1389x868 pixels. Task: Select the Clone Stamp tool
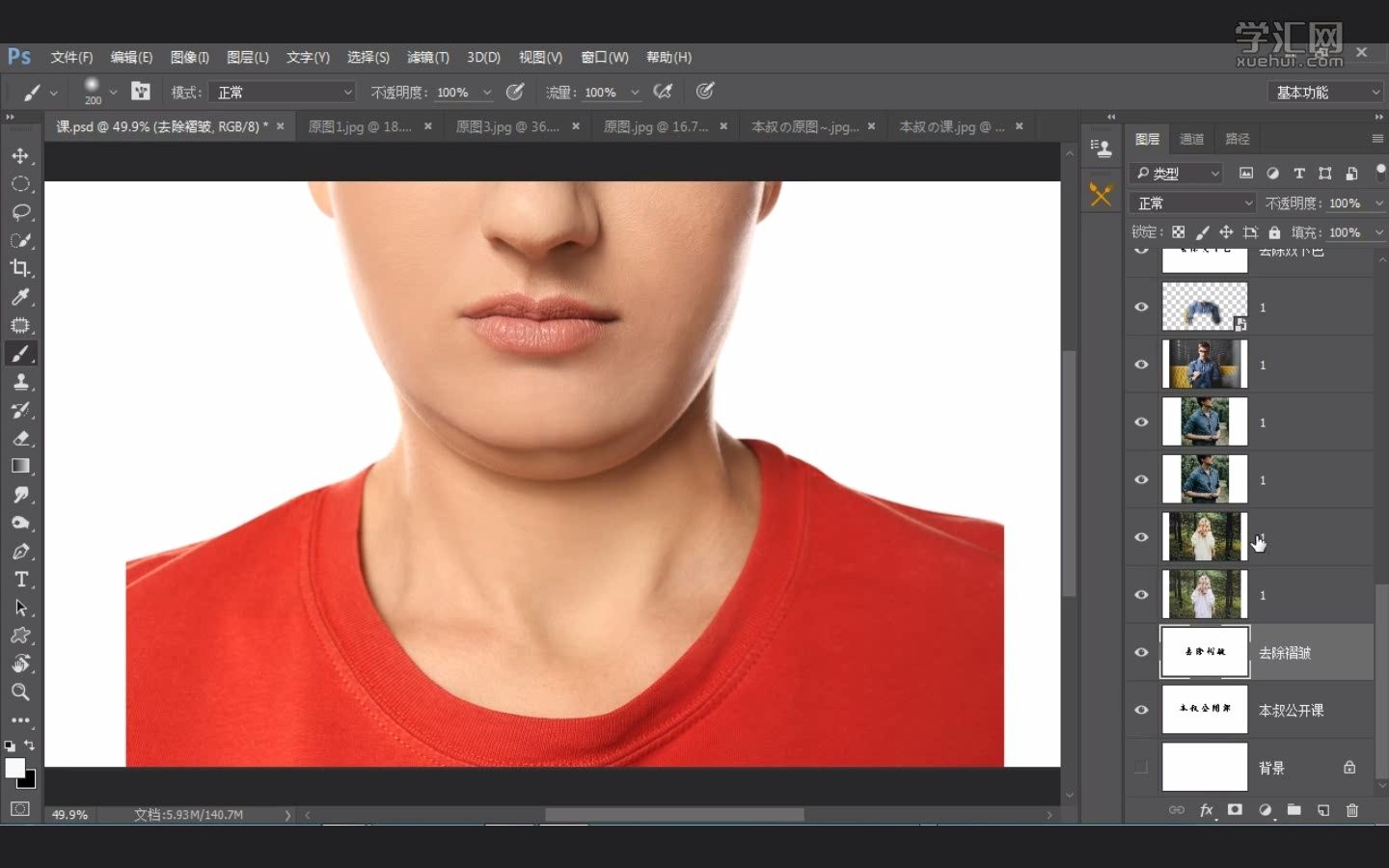tap(20, 382)
